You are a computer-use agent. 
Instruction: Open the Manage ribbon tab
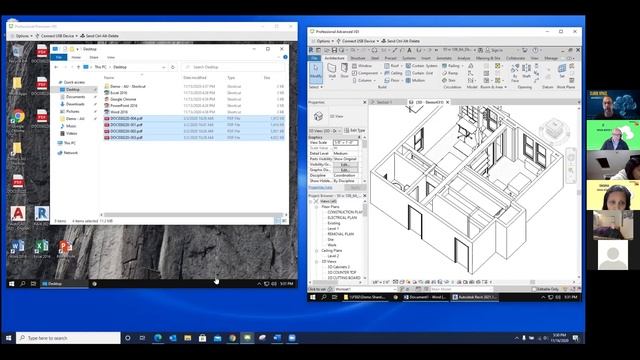pos(551,58)
